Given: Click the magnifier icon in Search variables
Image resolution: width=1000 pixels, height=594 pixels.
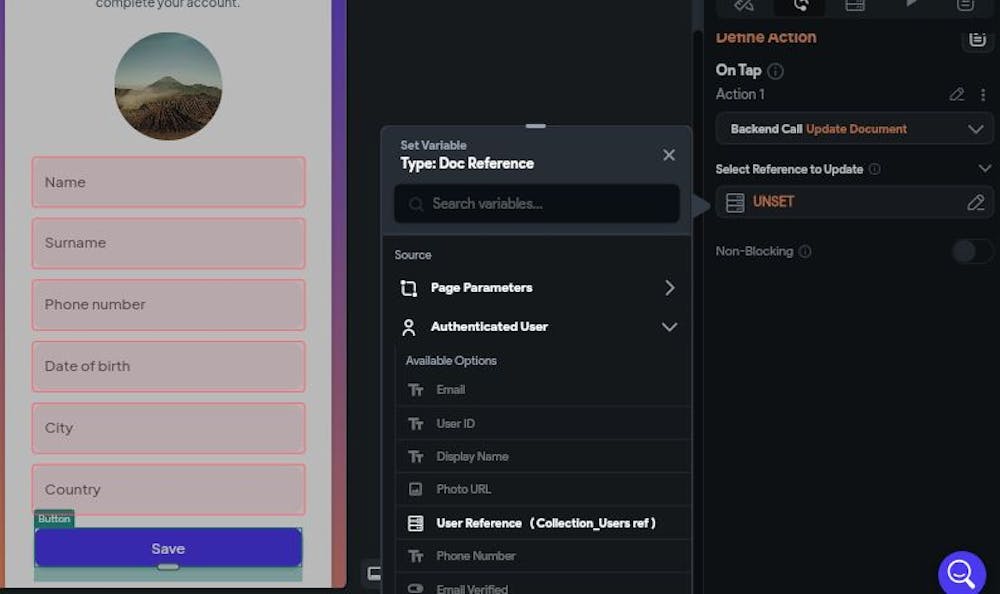Looking at the screenshot, I should pos(416,204).
